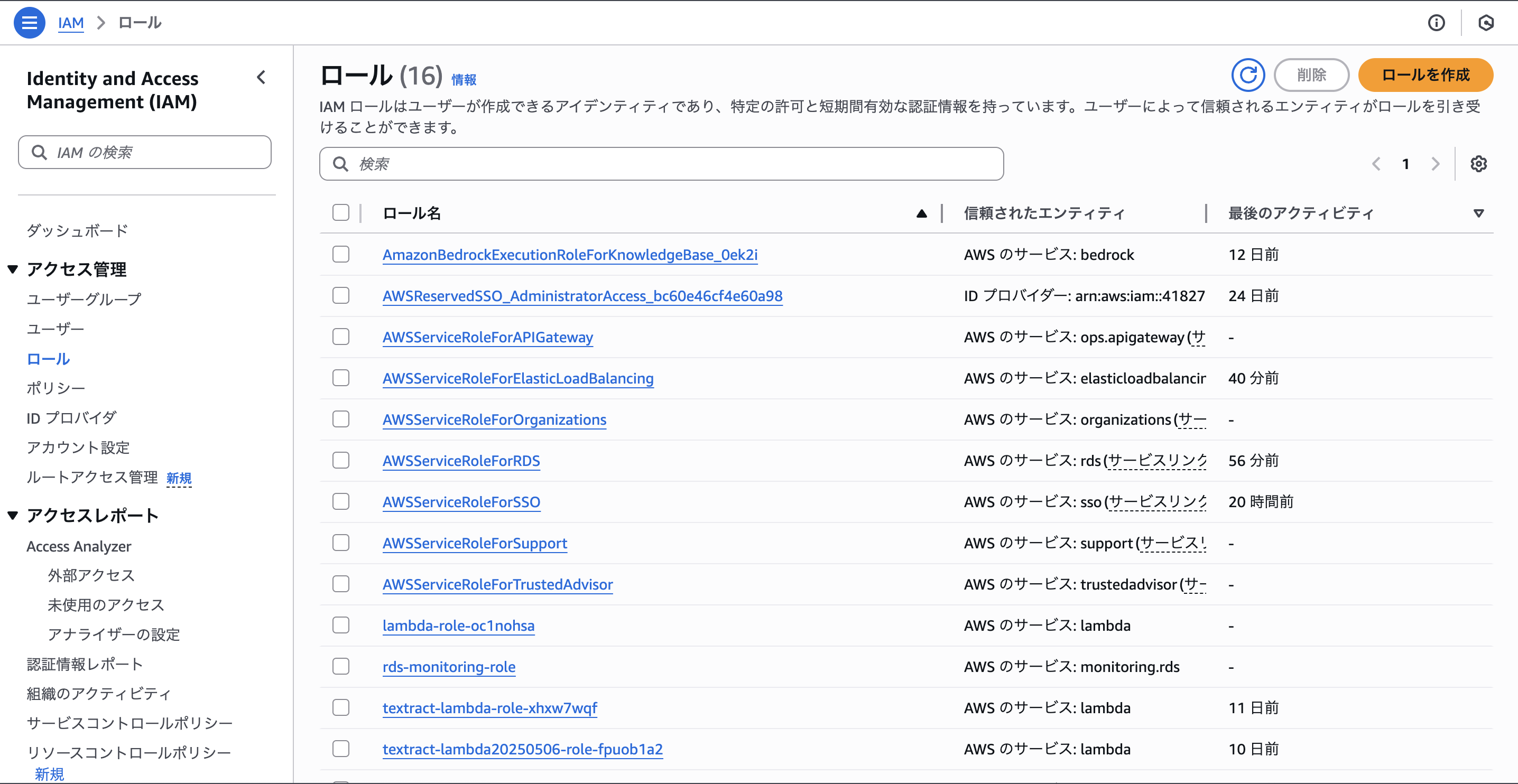Click the ロールを作成 button
The height and width of the screenshot is (784, 1518).
click(x=1425, y=75)
